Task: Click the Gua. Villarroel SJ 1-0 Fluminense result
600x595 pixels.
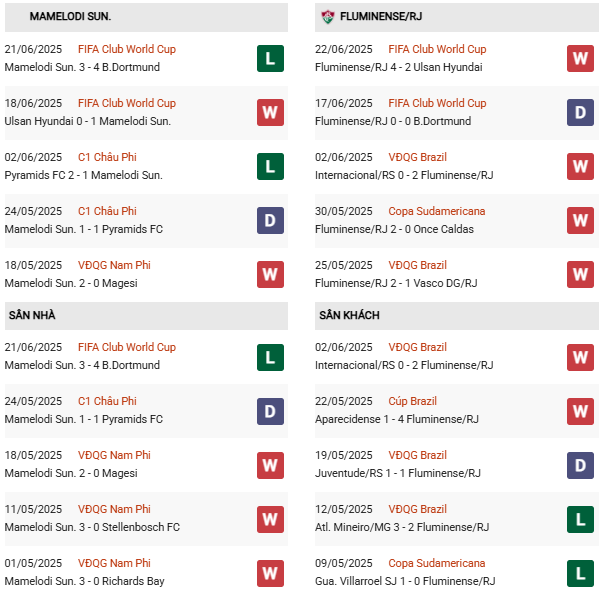Action: click(x=405, y=581)
